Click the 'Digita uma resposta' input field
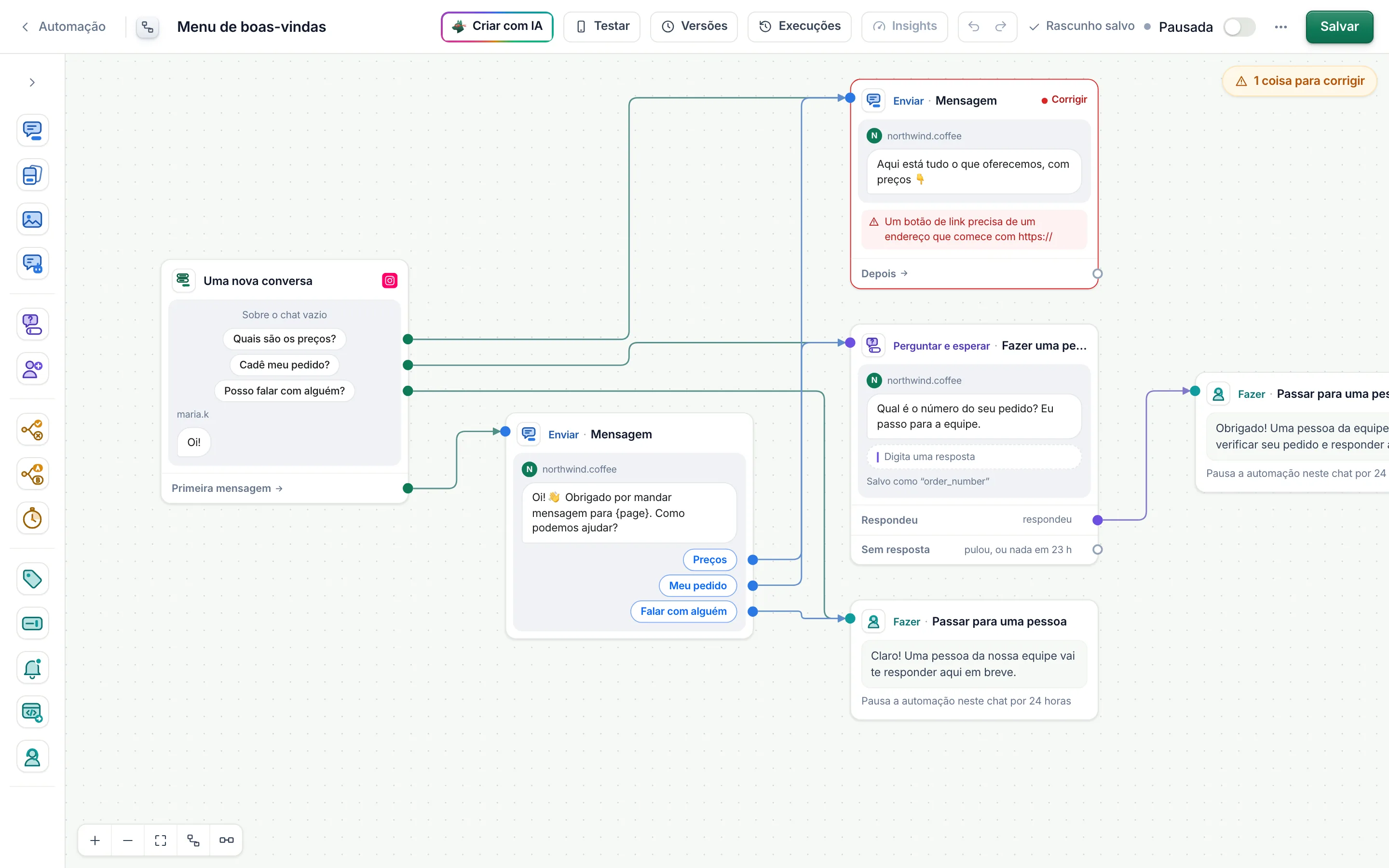This screenshot has width=1389, height=868. click(x=974, y=457)
